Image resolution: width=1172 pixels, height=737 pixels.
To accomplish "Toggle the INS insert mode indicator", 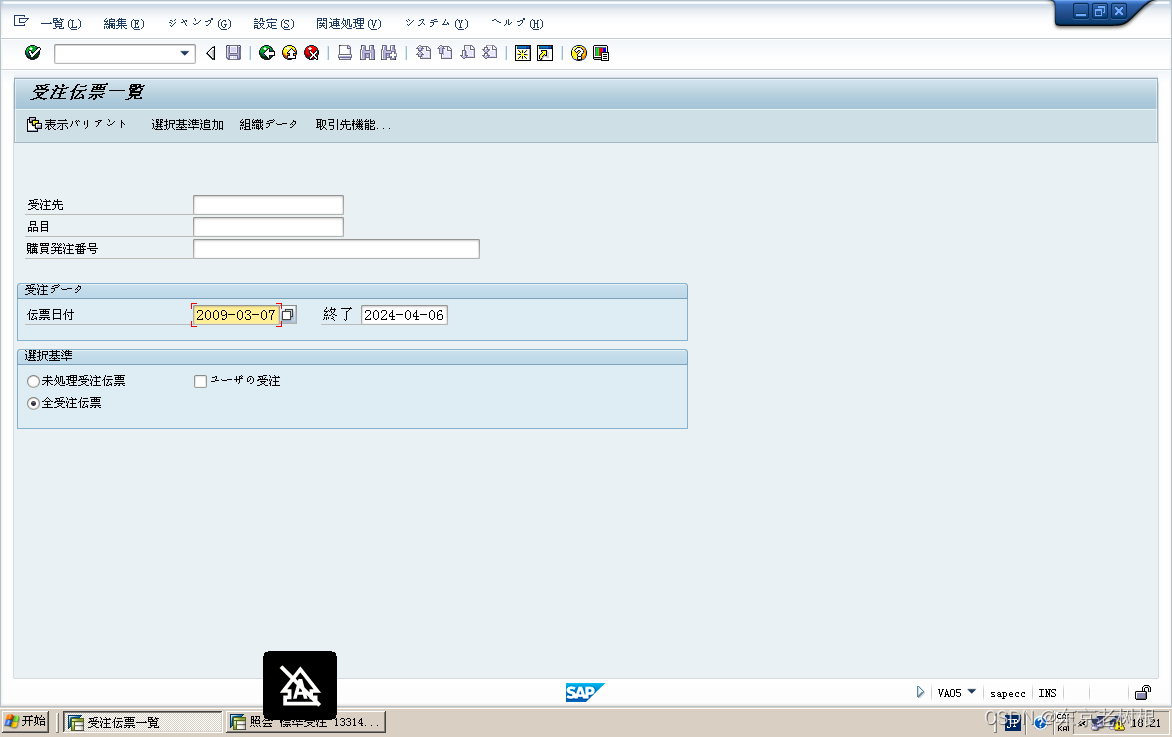I will tap(1047, 693).
